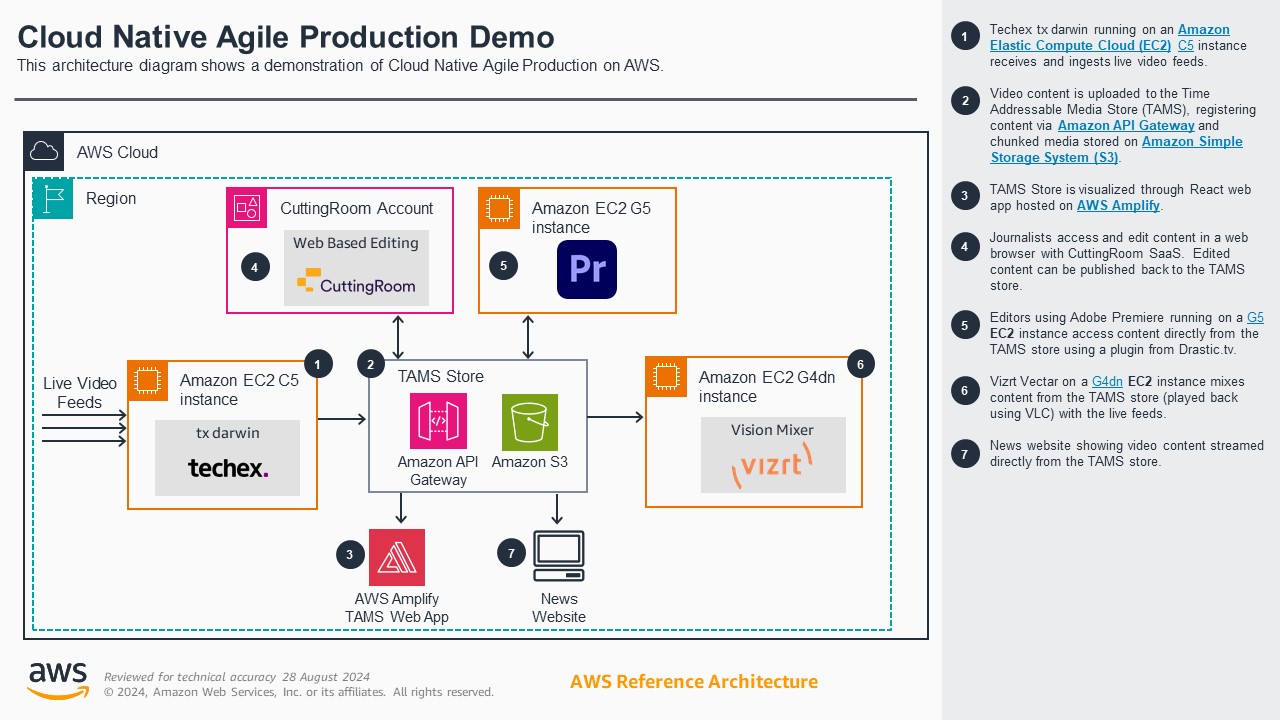Select the vizrt Vision Mixer logo
The height and width of the screenshot is (720, 1280).
(771, 464)
